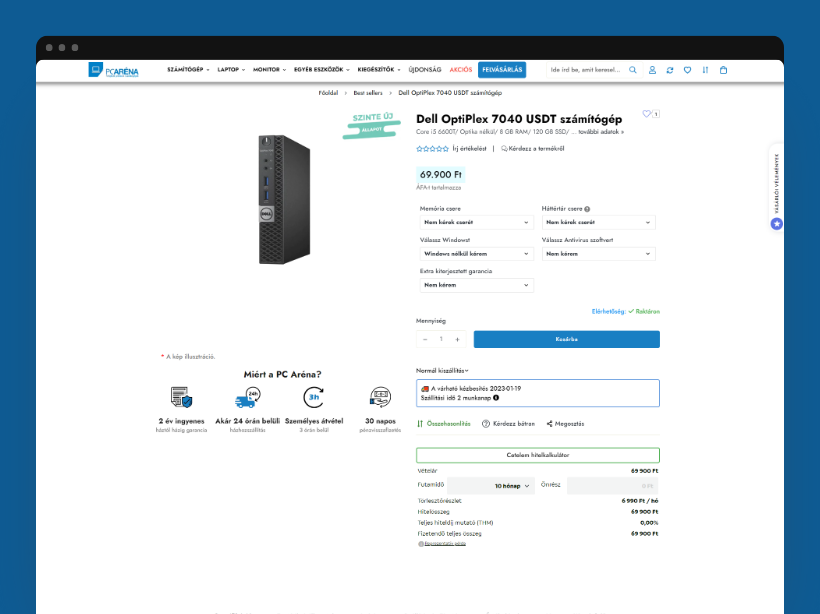Add product to favorites via heart icon

click(x=647, y=114)
